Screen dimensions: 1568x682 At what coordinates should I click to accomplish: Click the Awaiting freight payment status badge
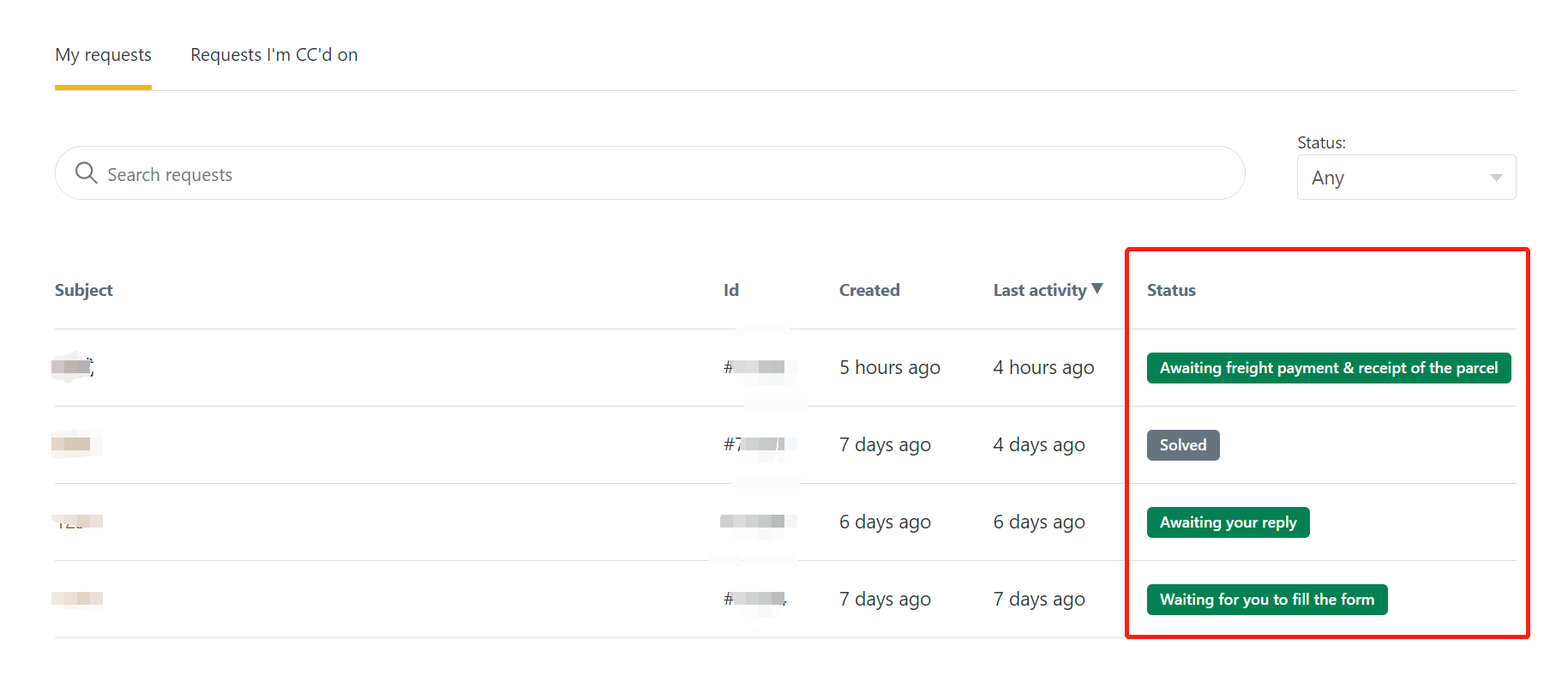[1329, 368]
